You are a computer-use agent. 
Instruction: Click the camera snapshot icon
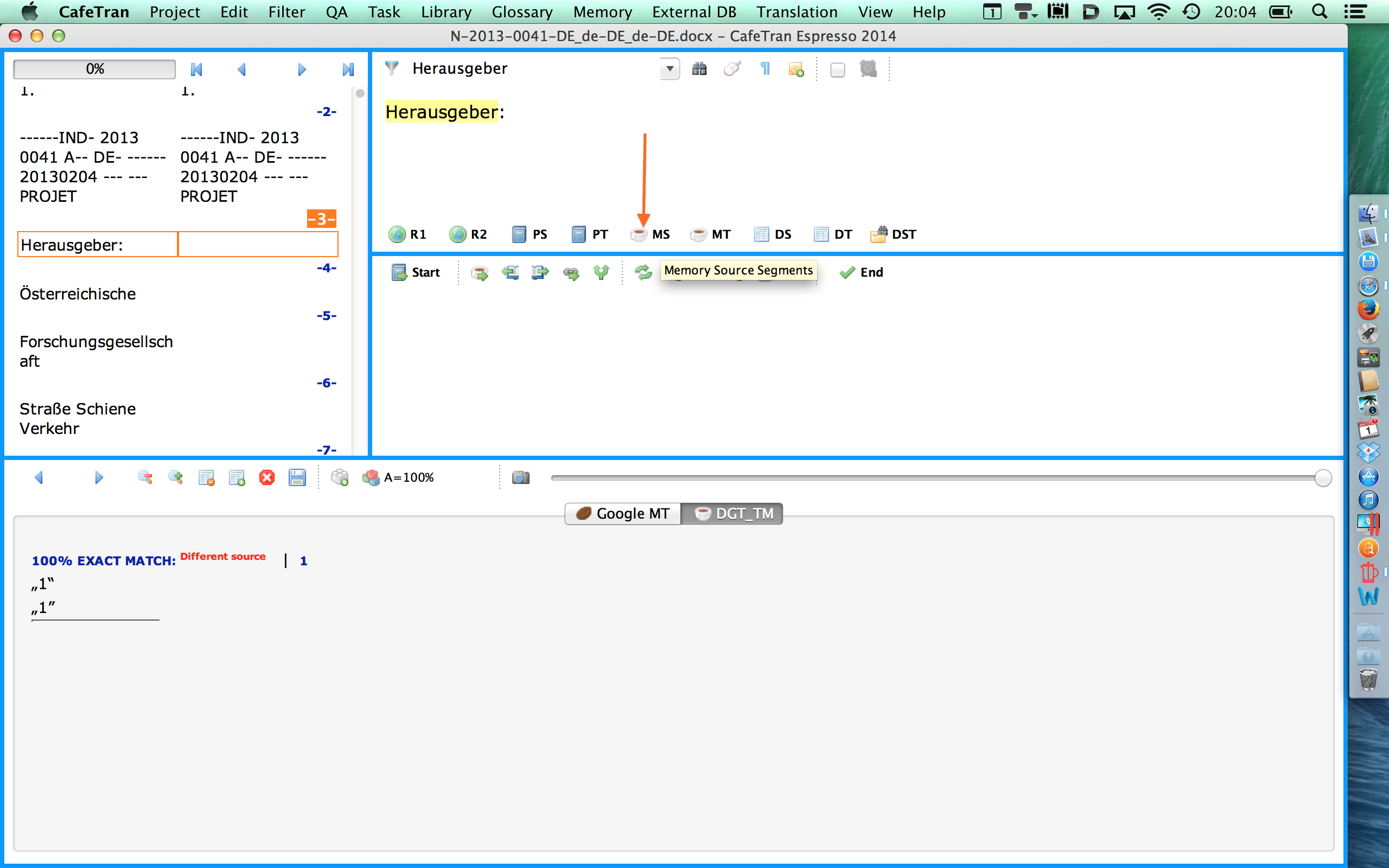[x=520, y=477]
